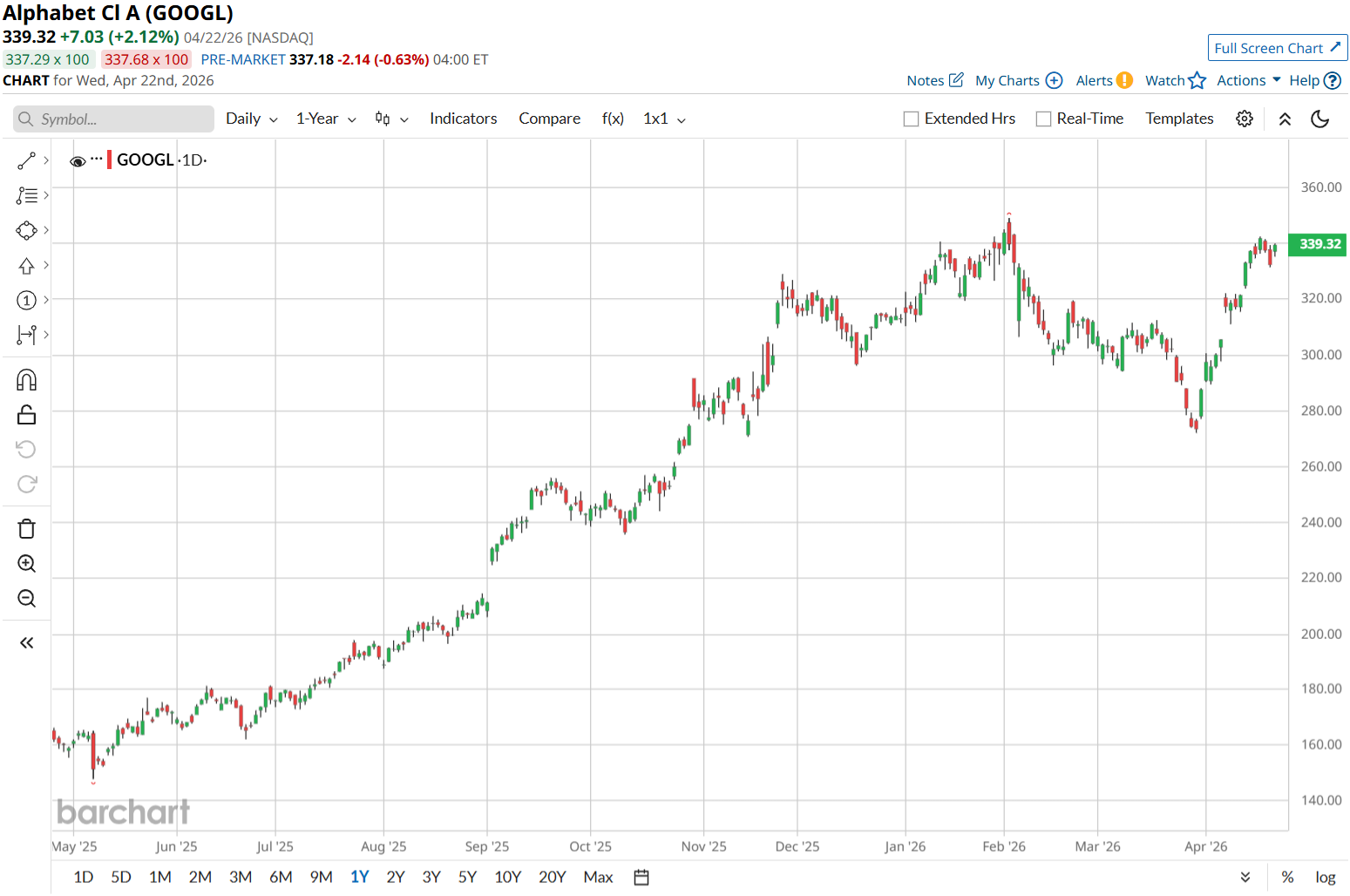Zoom out on the chart
The image size is (1350, 896).
coord(26,599)
